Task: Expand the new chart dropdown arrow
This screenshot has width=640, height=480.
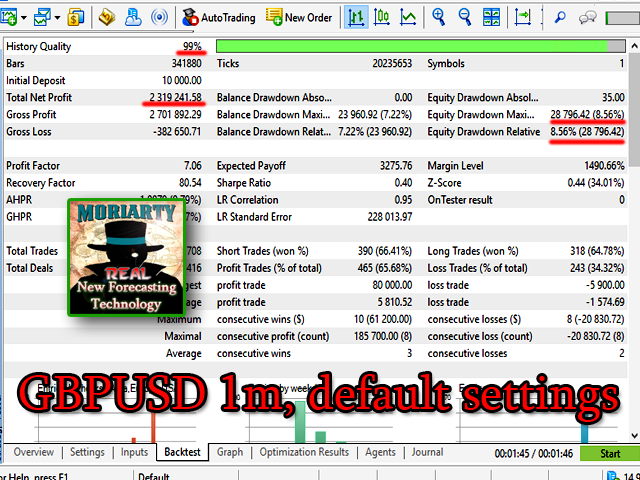Action: tap(23, 17)
